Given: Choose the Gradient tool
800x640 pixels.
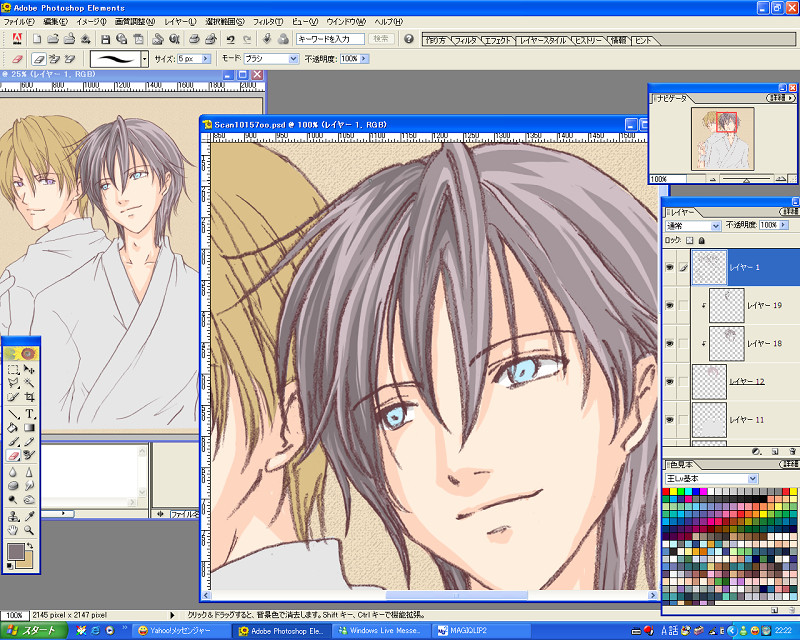Looking at the screenshot, I should [x=29, y=428].
